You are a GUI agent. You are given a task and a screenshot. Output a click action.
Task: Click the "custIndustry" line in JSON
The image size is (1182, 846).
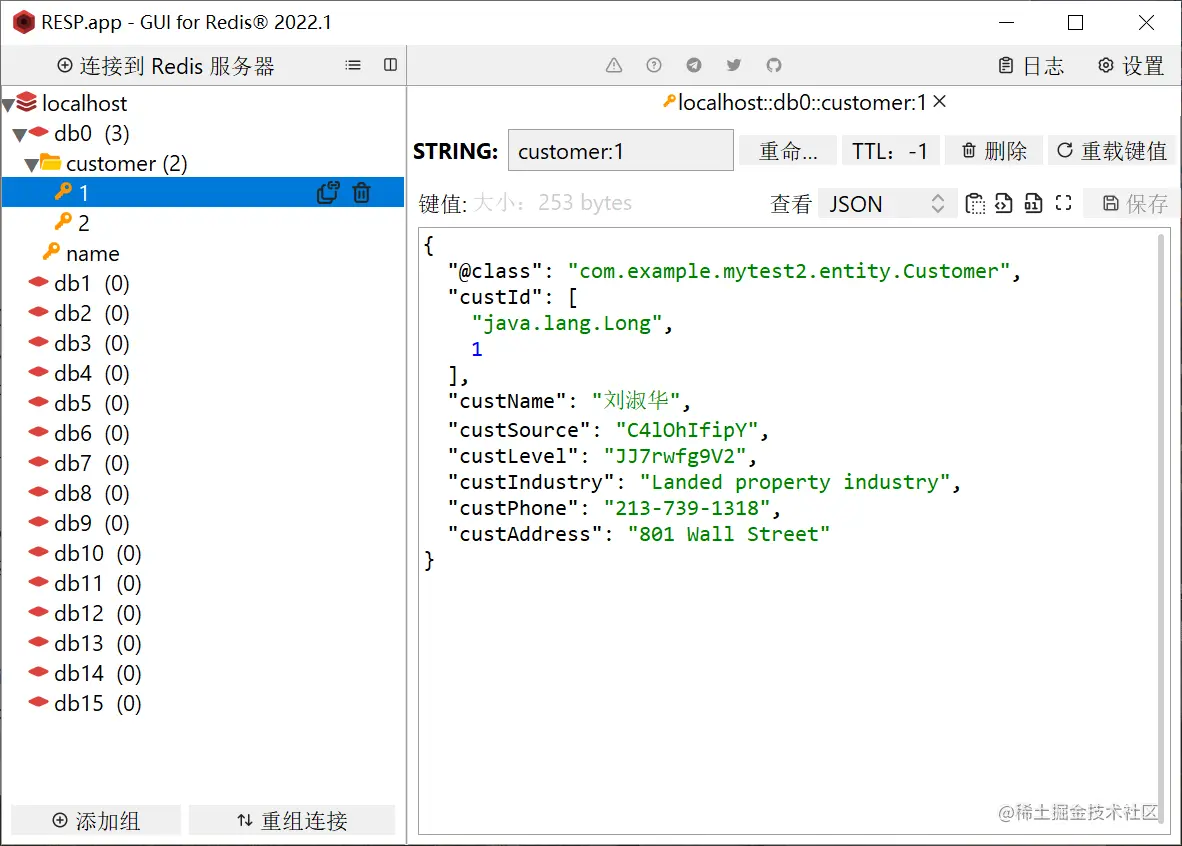tap(704, 482)
